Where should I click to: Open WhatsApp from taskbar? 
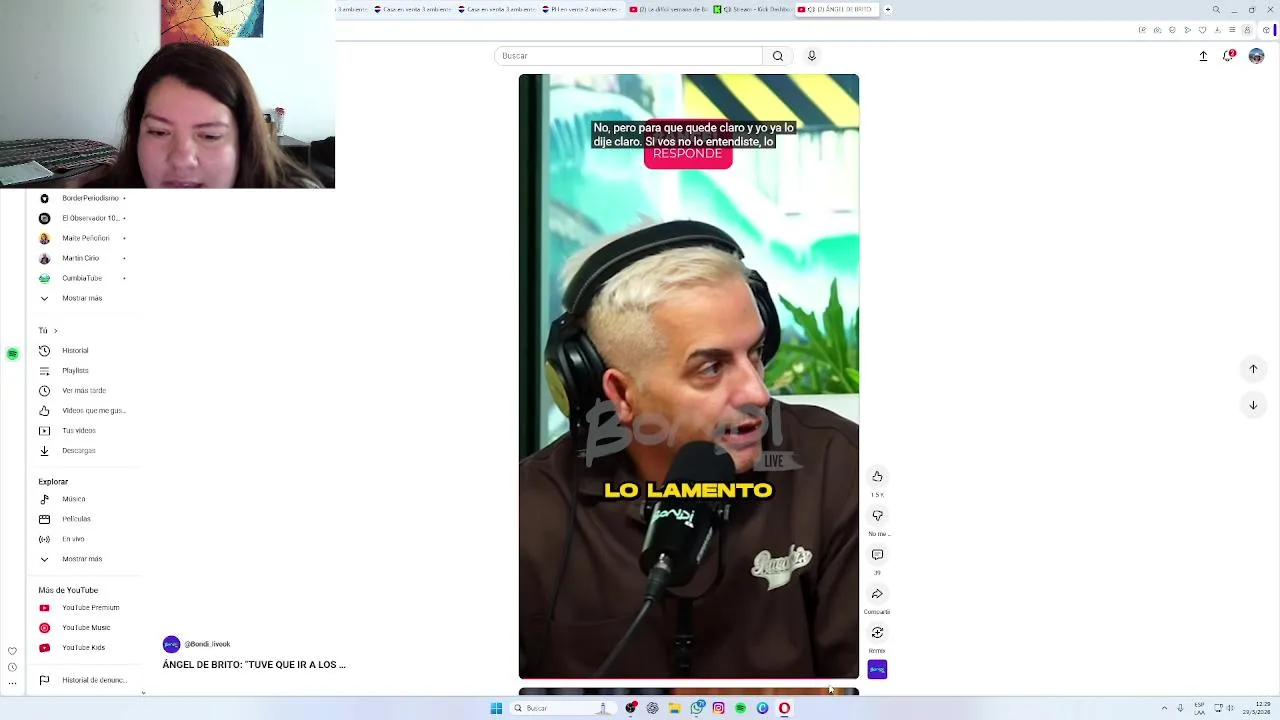click(x=697, y=708)
